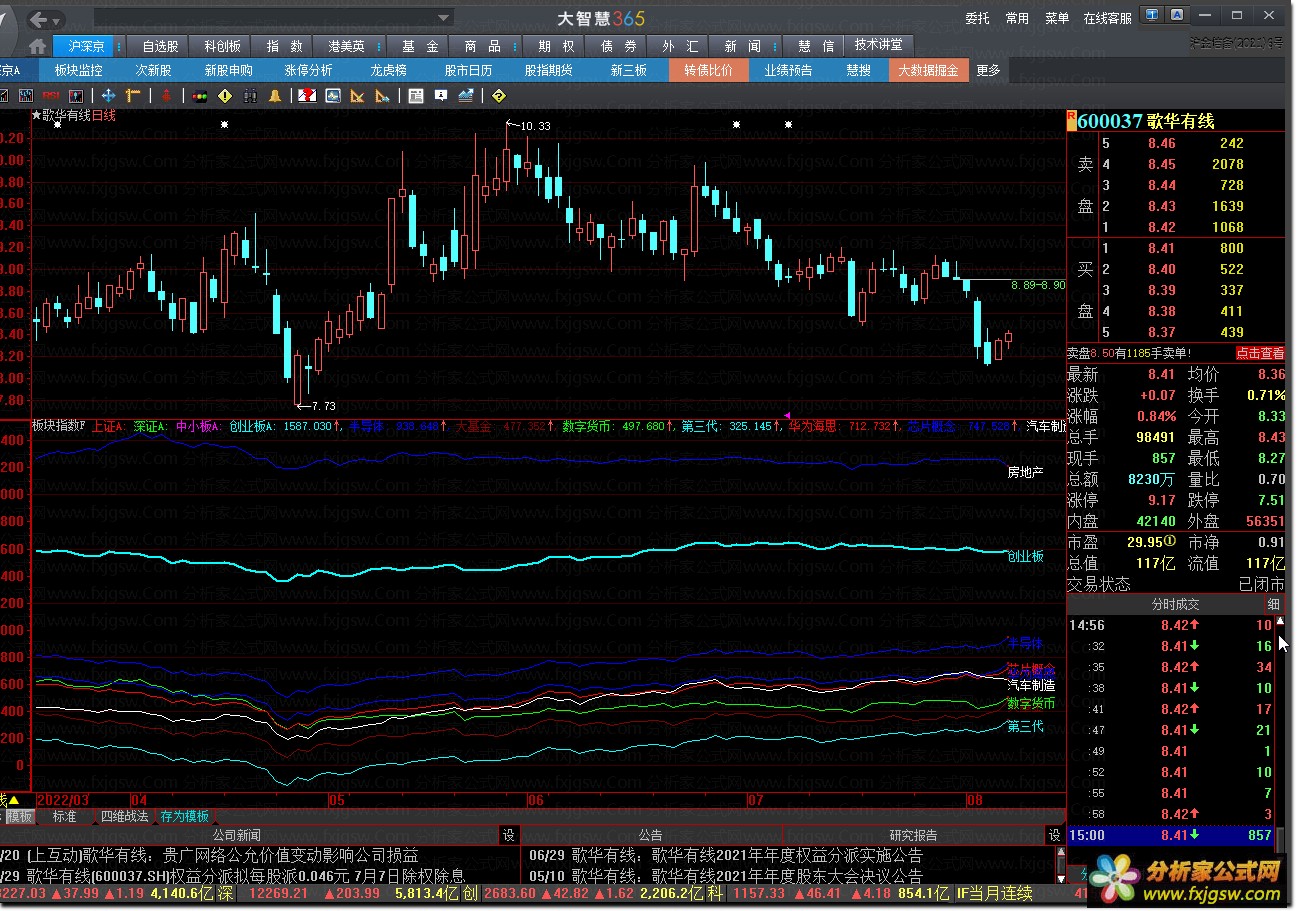Open the 常用 menu
1297x911 pixels.
(1017, 18)
